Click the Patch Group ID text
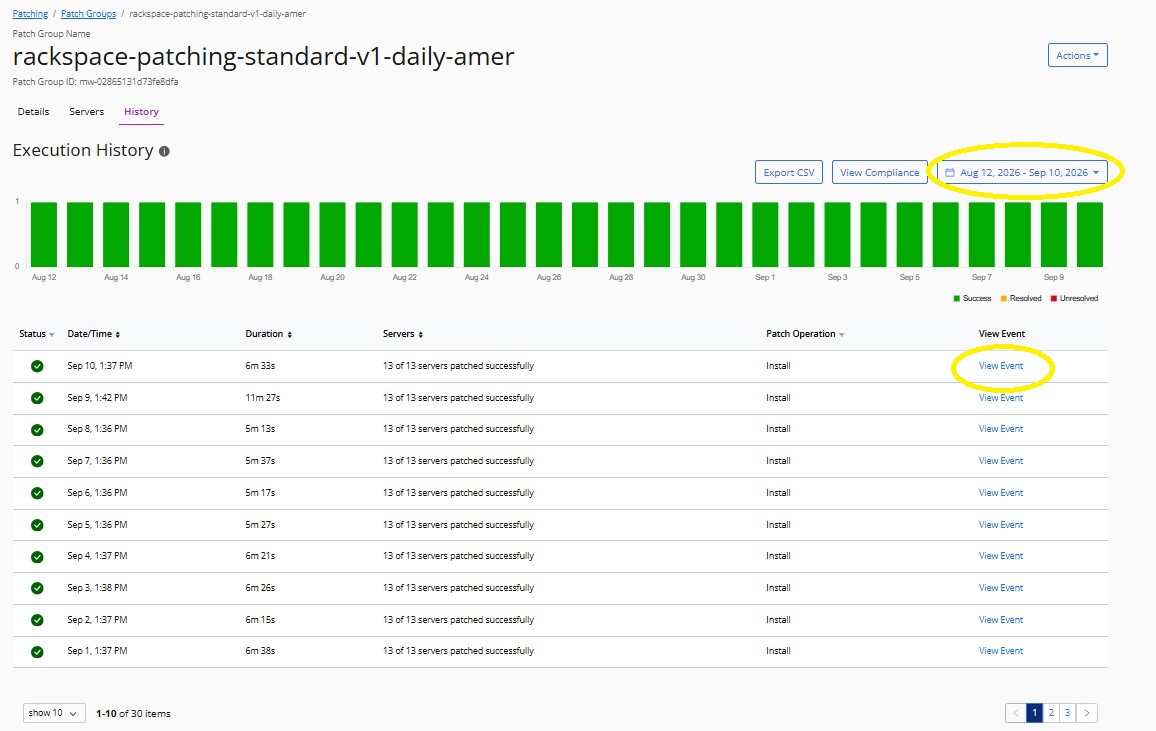Screen dimensions: 1156x731 tap(95, 82)
